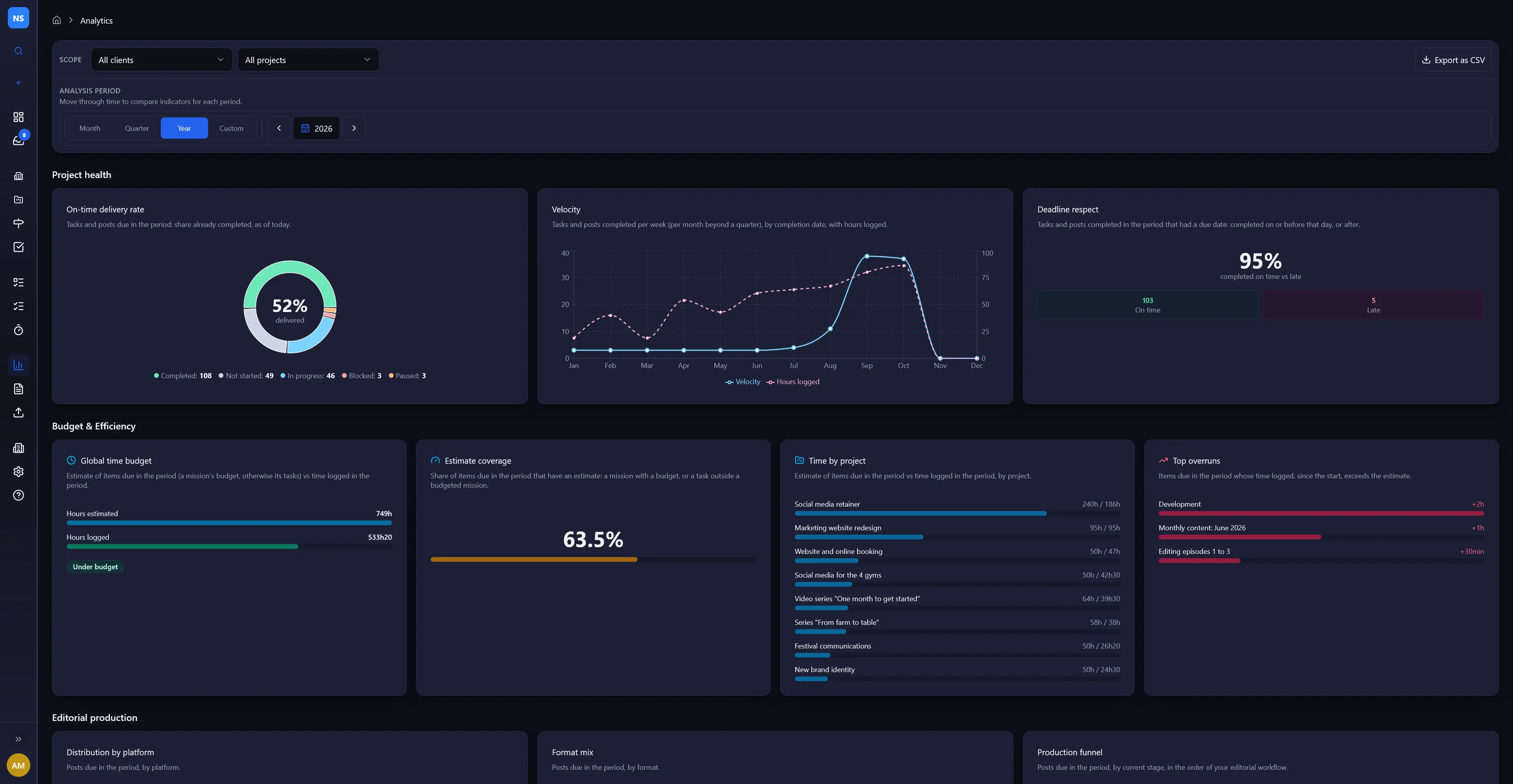This screenshot has width=1513, height=784.
Task: Click the green Hours logged progress bar
Action: pyautogui.click(x=182, y=547)
